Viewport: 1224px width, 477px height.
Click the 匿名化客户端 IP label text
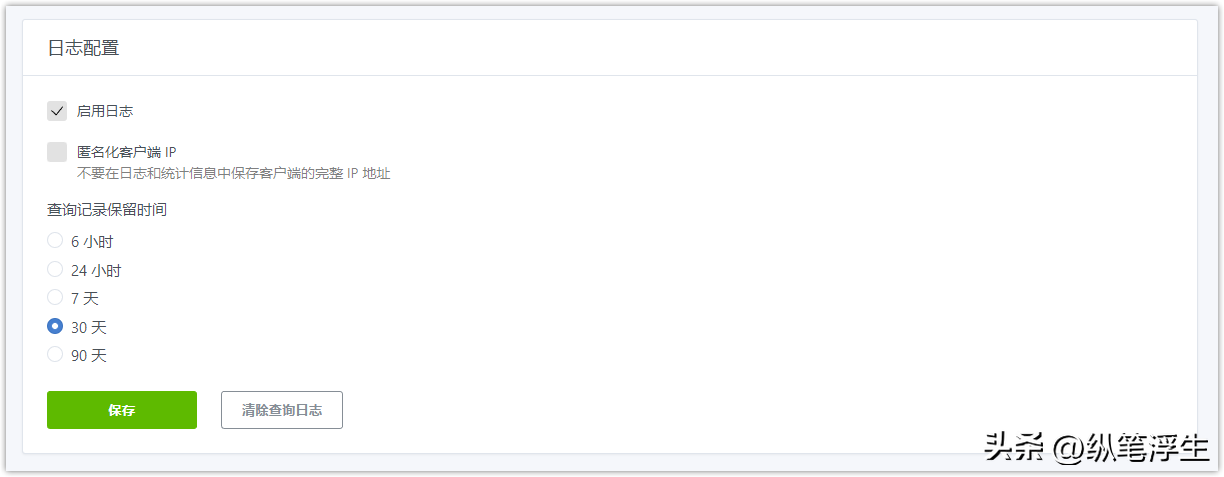(127, 152)
